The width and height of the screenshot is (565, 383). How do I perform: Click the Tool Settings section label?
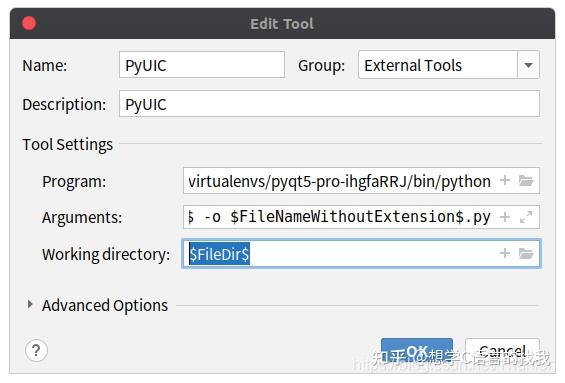(x=67, y=144)
